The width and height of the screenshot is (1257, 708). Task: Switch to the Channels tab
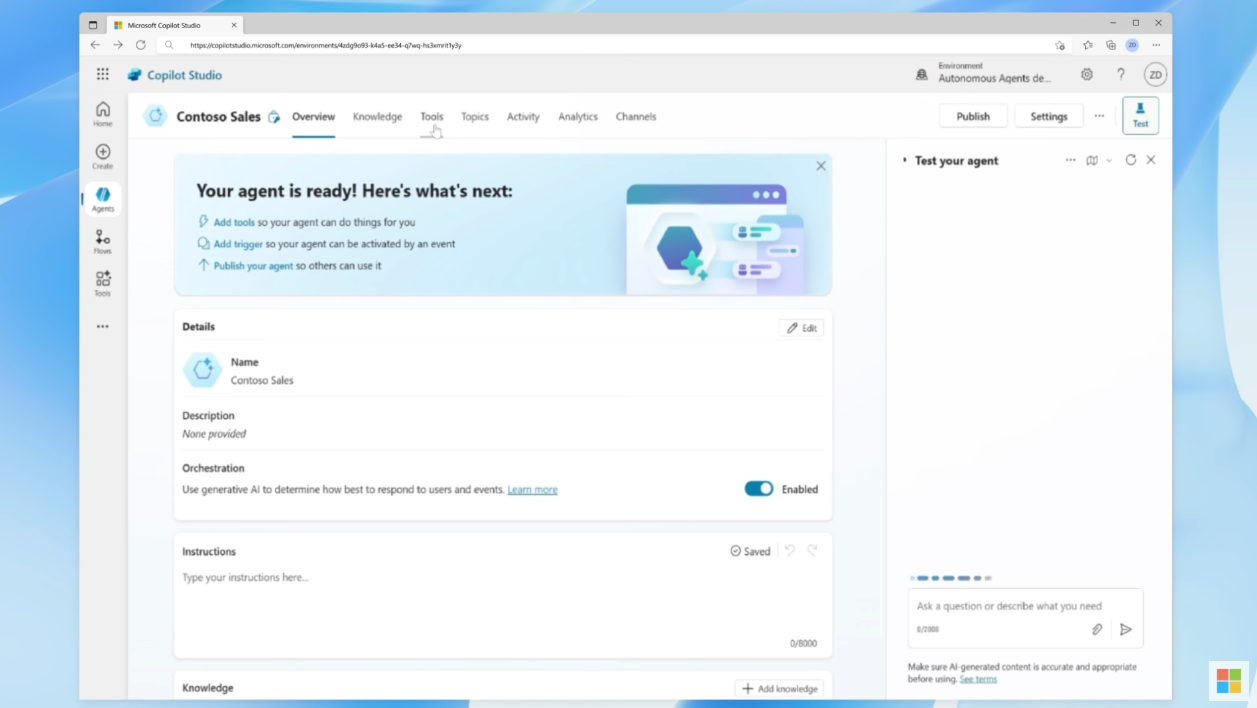point(636,117)
